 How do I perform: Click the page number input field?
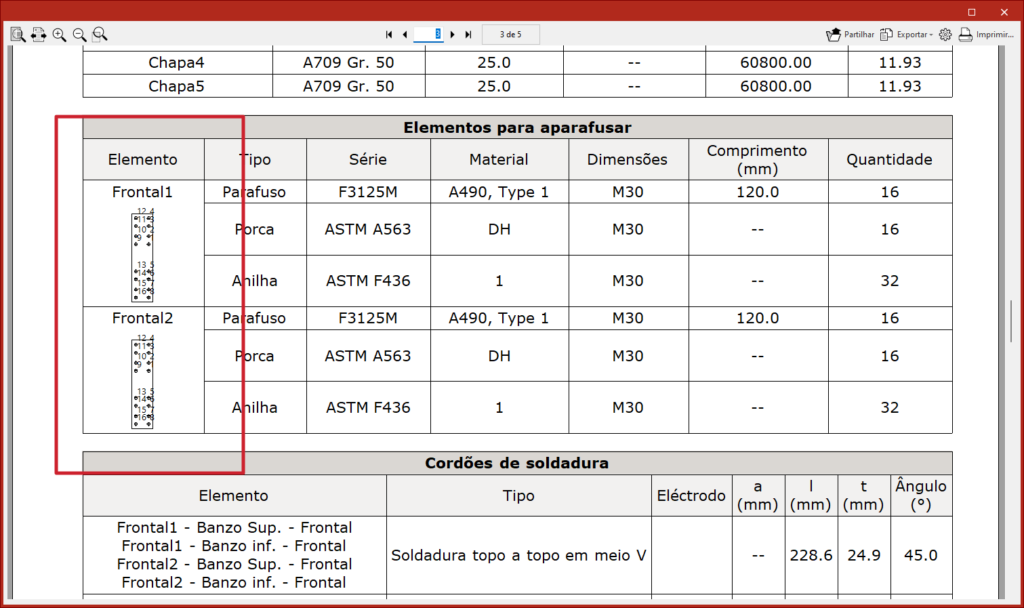(428, 34)
